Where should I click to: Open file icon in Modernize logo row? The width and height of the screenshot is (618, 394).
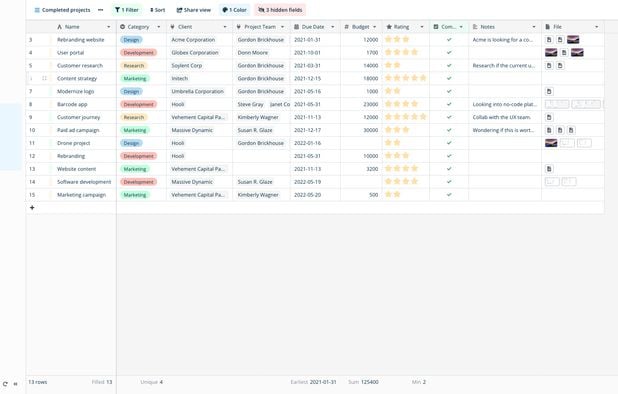[x=549, y=91]
